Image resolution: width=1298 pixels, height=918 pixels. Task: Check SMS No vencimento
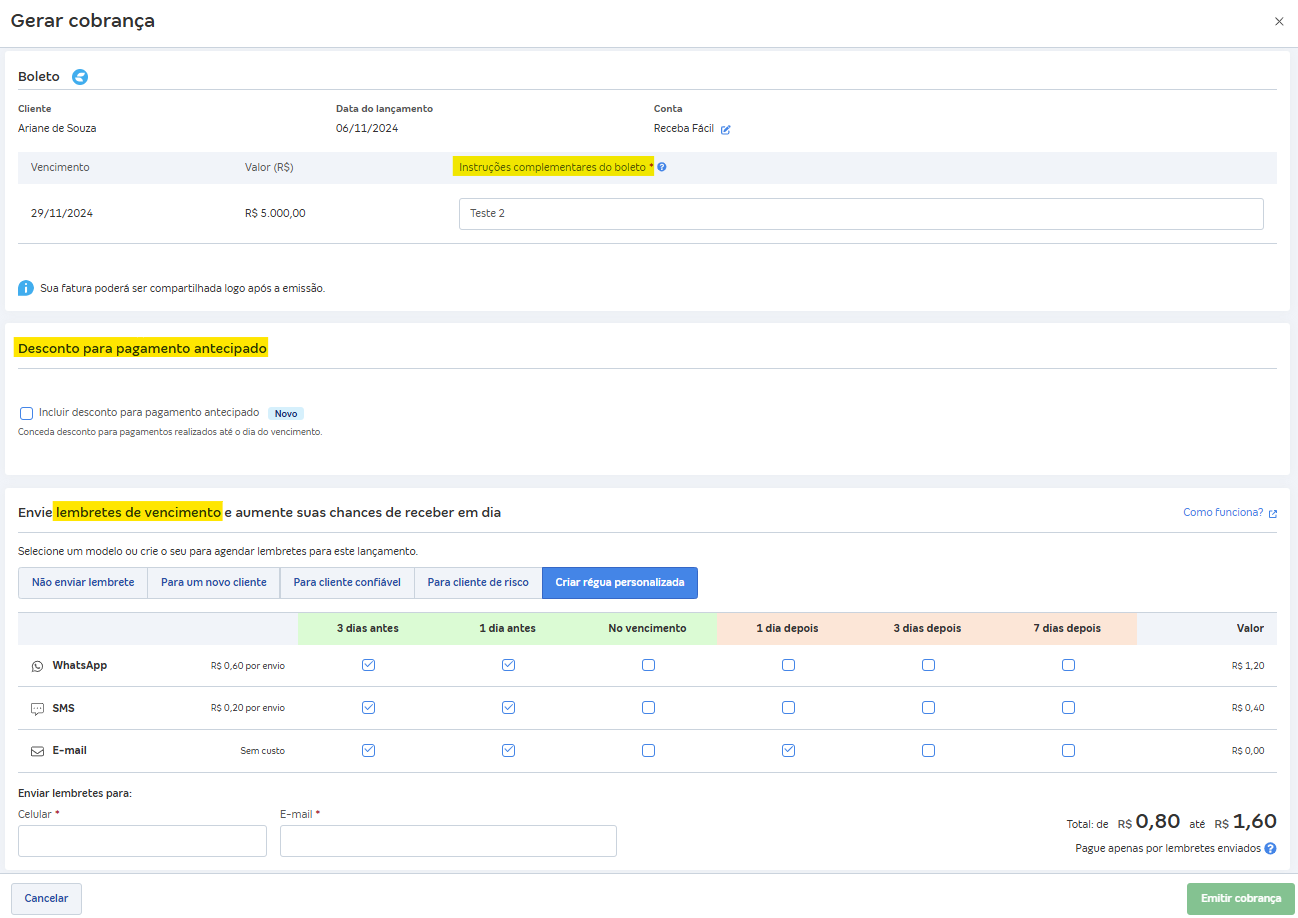tap(648, 707)
